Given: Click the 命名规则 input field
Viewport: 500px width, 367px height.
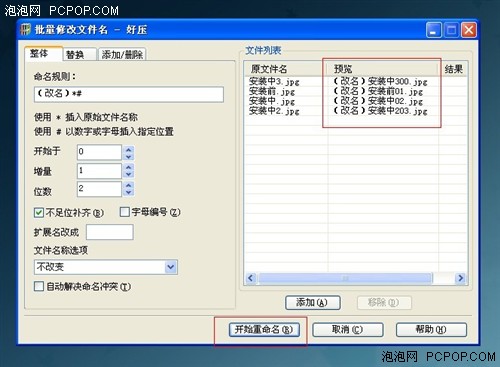Looking at the screenshot, I should click(x=129, y=94).
